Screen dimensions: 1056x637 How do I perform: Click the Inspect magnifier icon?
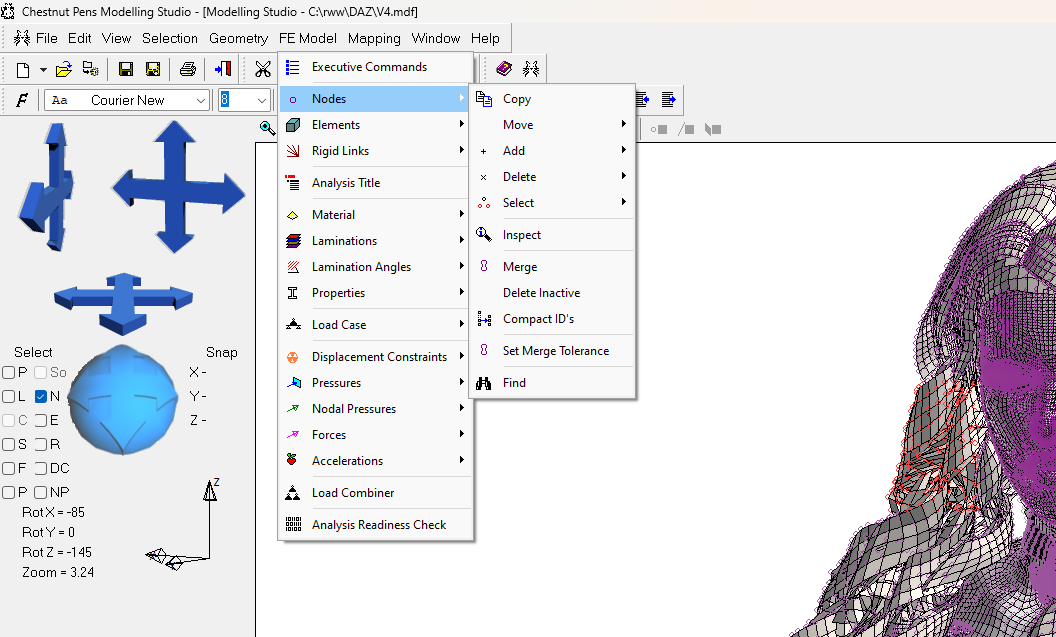pos(484,234)
